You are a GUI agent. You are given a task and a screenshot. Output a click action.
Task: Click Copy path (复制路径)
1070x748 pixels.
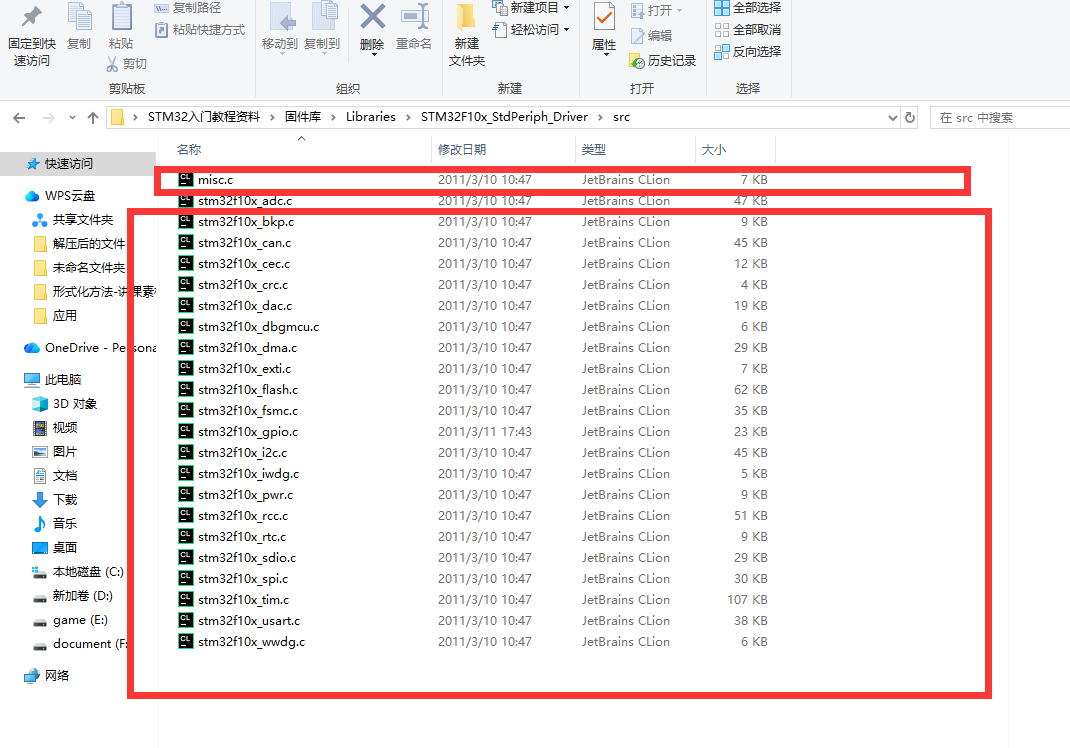pos(188,8)
